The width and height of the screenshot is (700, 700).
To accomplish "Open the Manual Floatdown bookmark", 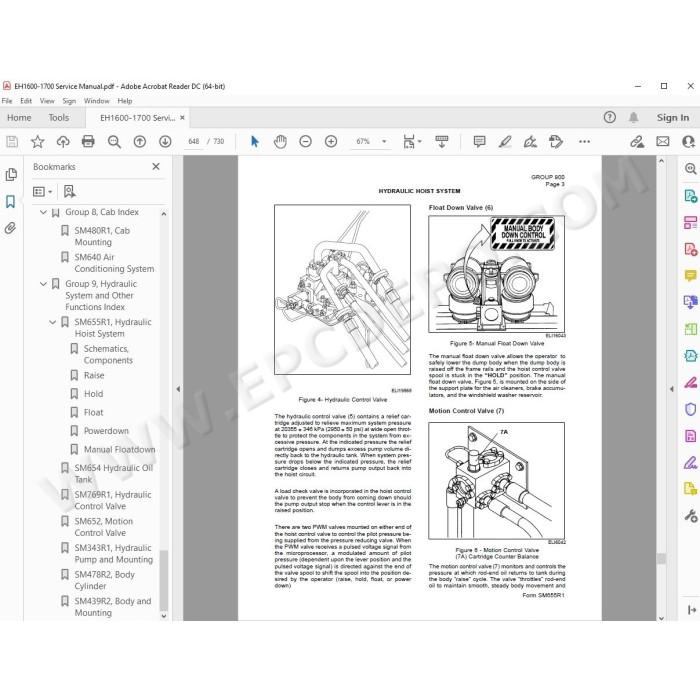I will point(119,449).
